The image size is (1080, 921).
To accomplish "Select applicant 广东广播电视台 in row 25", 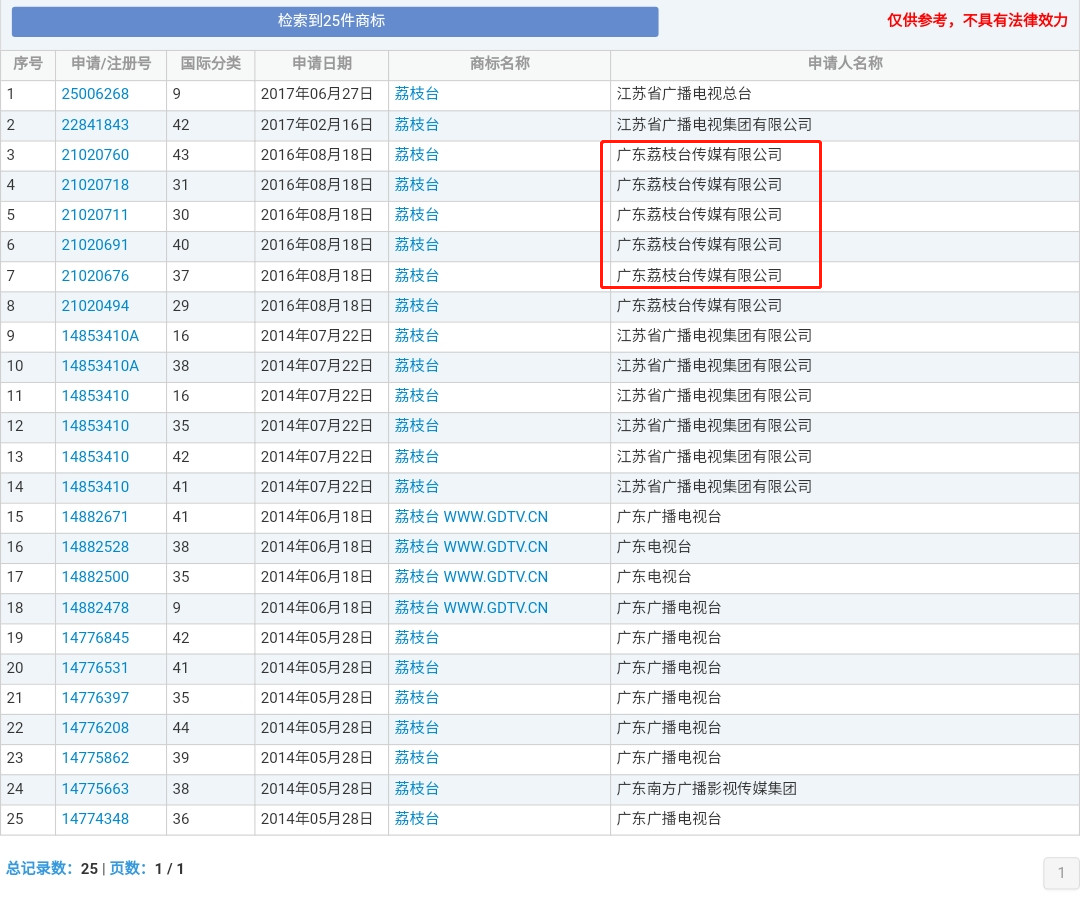I will [669, 819].
